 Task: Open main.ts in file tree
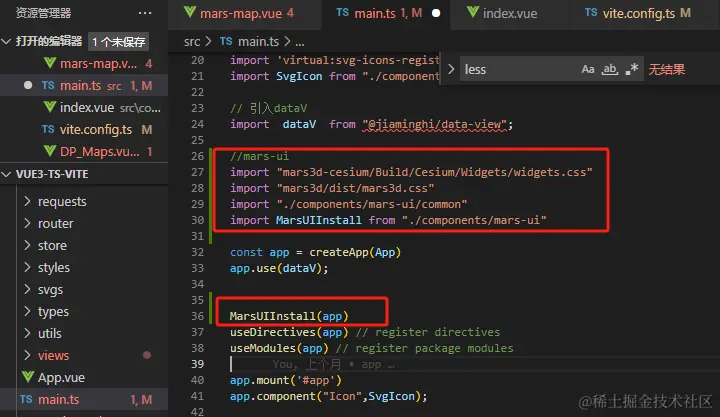[x=84, y=400]
